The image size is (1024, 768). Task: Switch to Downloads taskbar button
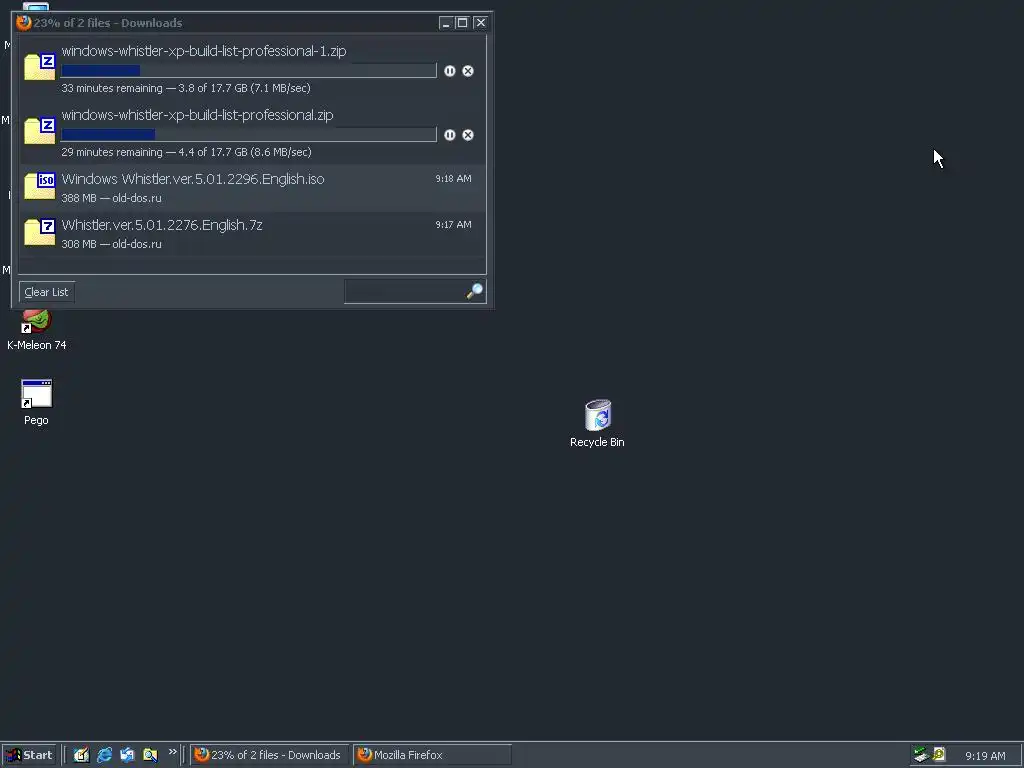(270, 755)
